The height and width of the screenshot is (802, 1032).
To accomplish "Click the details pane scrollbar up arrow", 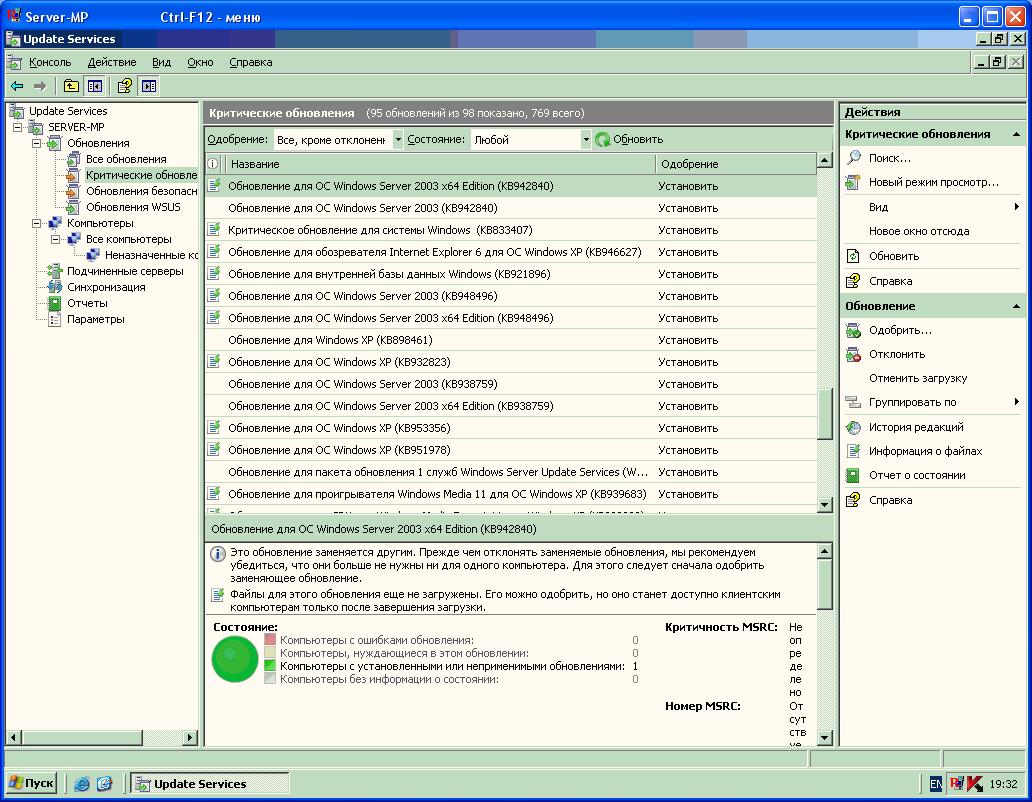I will click(825, 551).
